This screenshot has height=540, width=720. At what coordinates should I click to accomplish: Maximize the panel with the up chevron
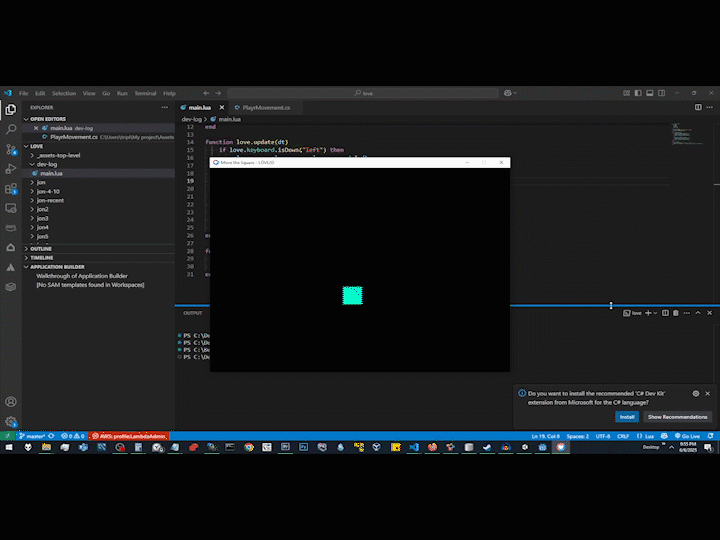click(x=698, y=313)
